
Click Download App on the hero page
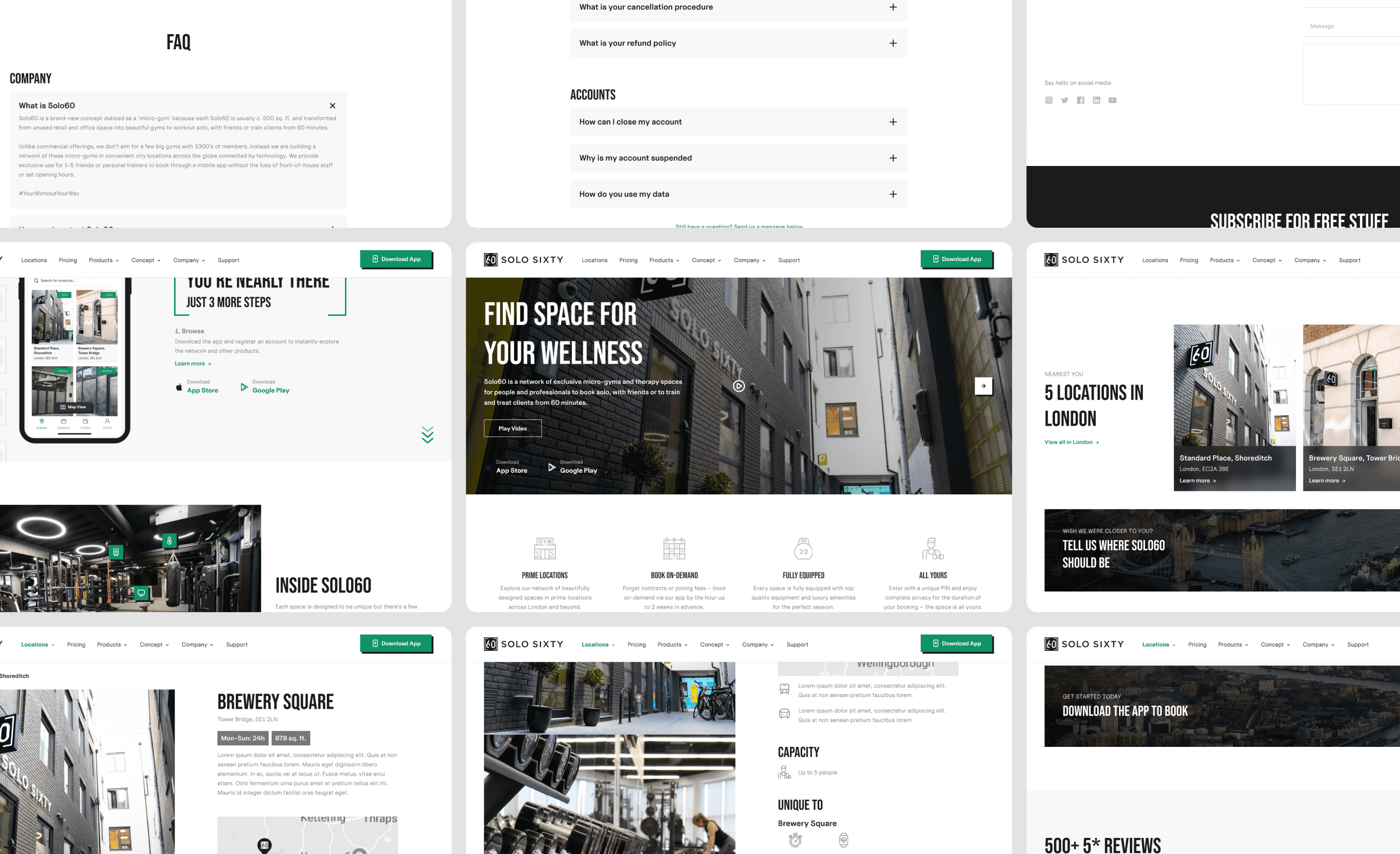[x=957, y=259]
